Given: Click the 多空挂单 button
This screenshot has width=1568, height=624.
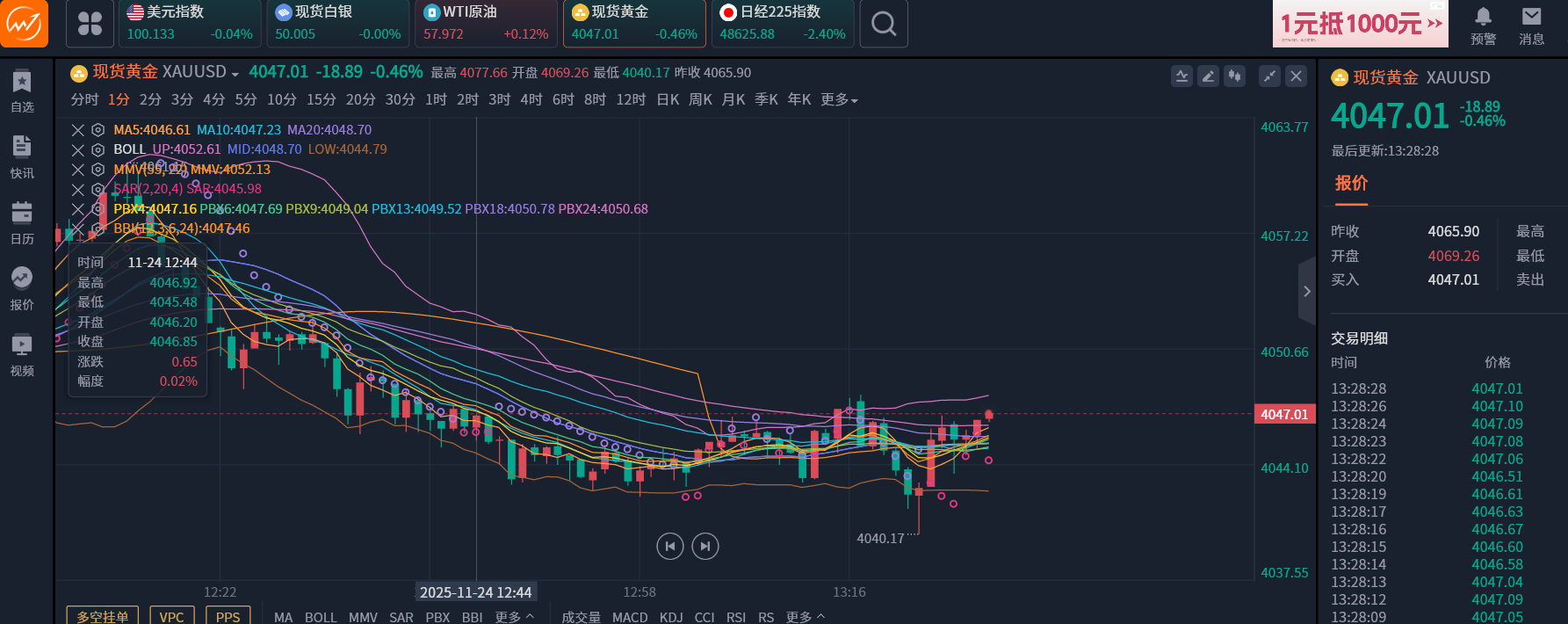Looking at the screenshot, I should 103,616.
